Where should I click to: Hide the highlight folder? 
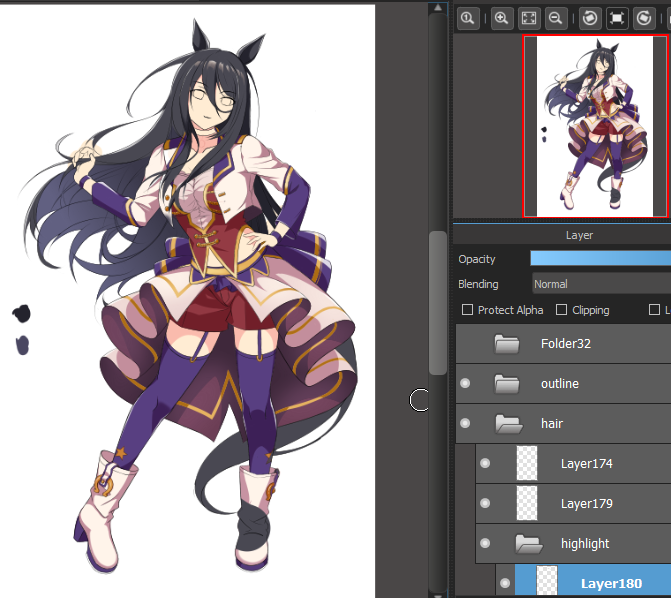tap(485, 543)
